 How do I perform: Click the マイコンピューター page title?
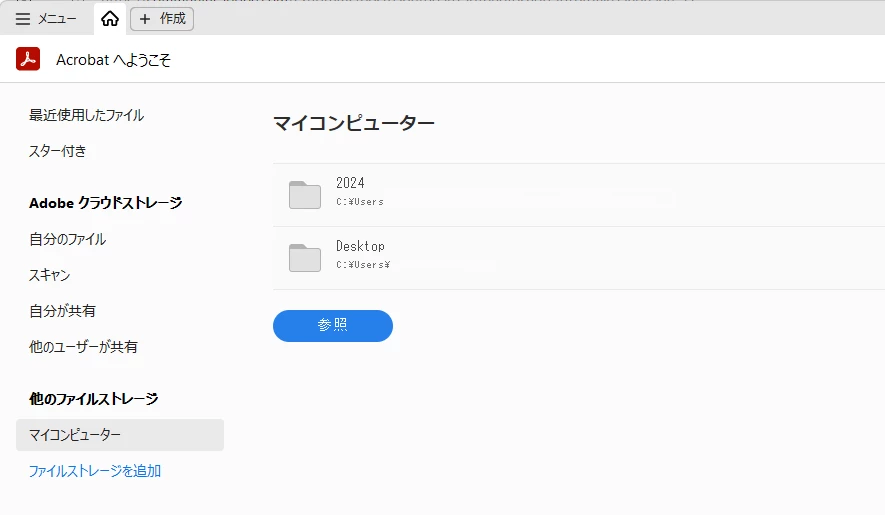pos(354,123)
